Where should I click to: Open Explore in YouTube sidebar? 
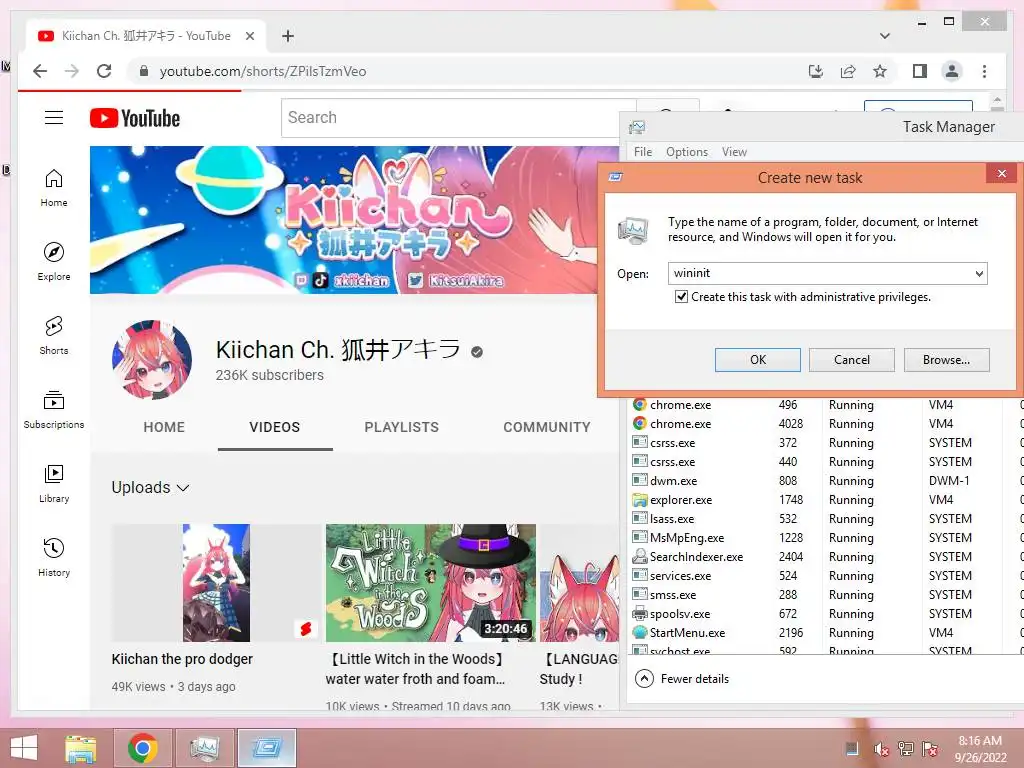tap(54, 262)
